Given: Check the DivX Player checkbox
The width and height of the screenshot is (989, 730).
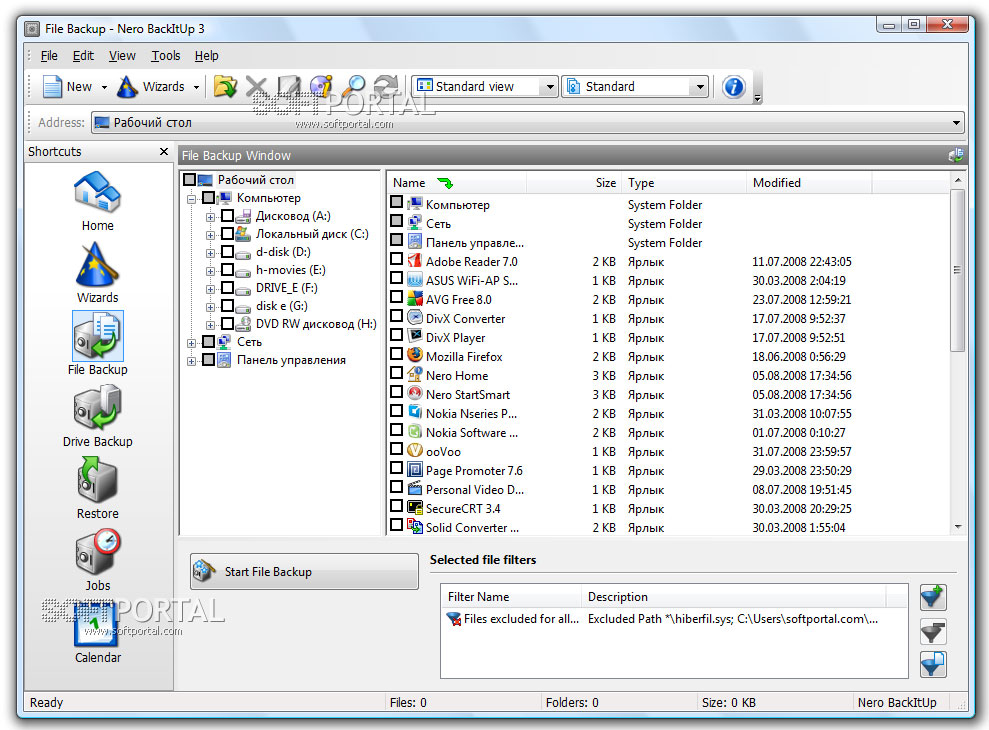Looking at the screenshot, I should 396,335.
